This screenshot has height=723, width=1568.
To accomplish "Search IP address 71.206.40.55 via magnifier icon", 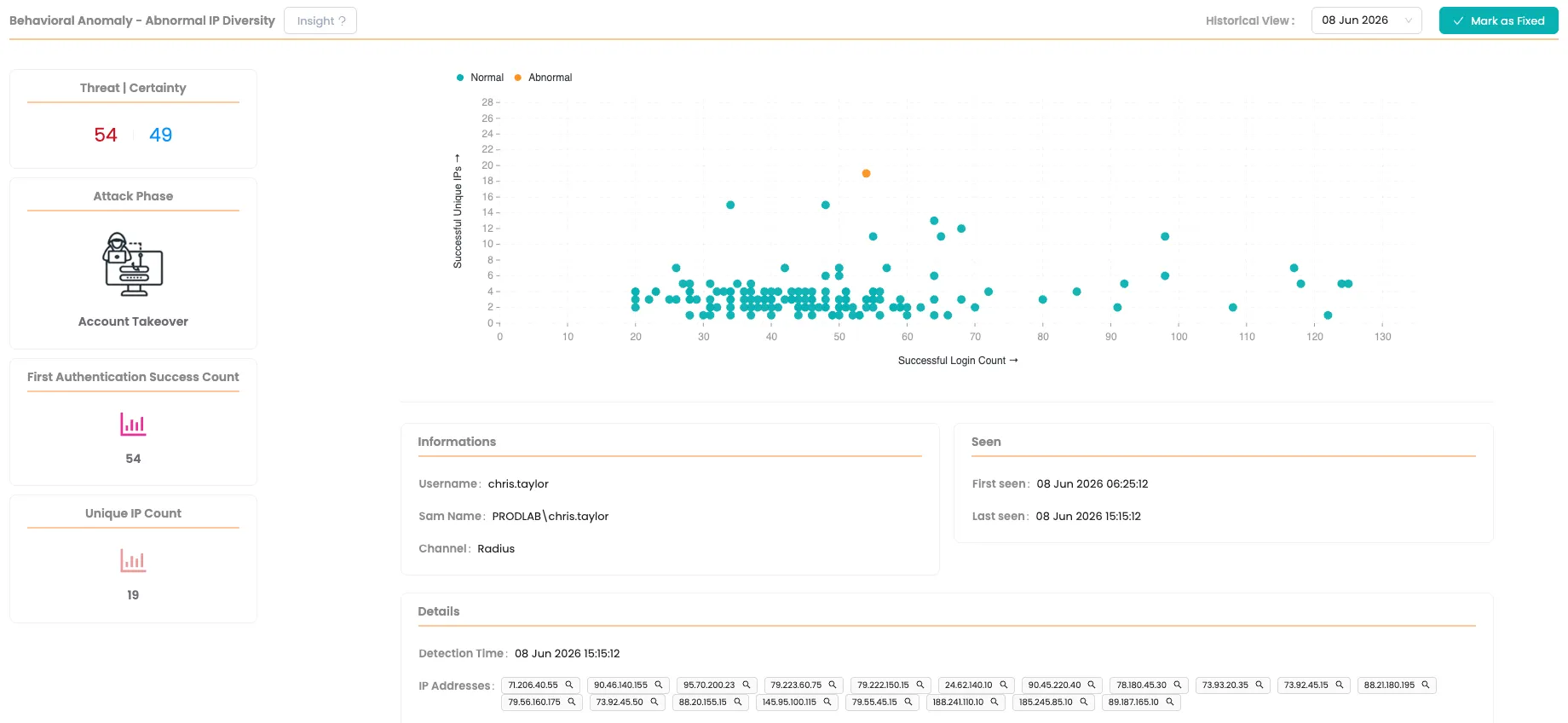I will 569,685.
